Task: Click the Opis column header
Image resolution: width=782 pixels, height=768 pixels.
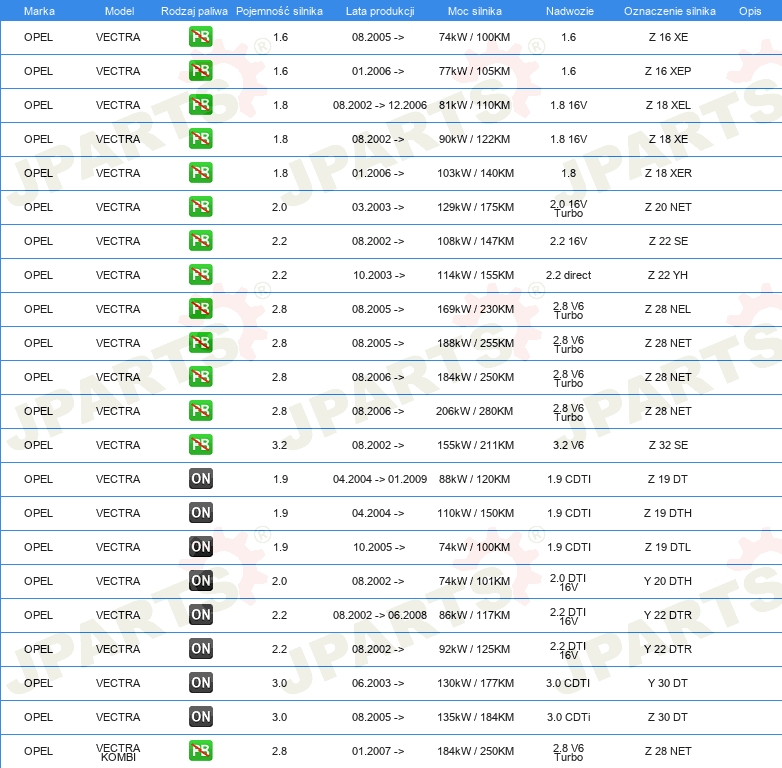Action: 750,11
